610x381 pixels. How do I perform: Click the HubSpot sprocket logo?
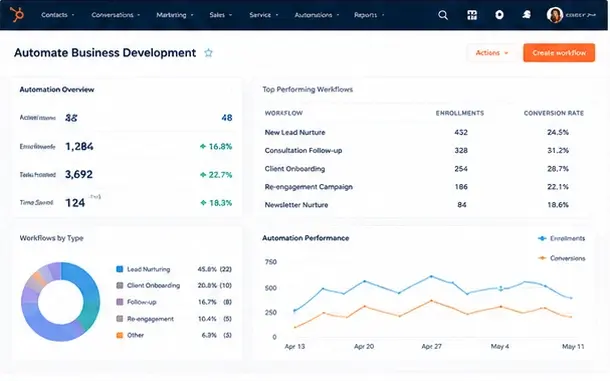pyautogui.click(x=18, y=15)
